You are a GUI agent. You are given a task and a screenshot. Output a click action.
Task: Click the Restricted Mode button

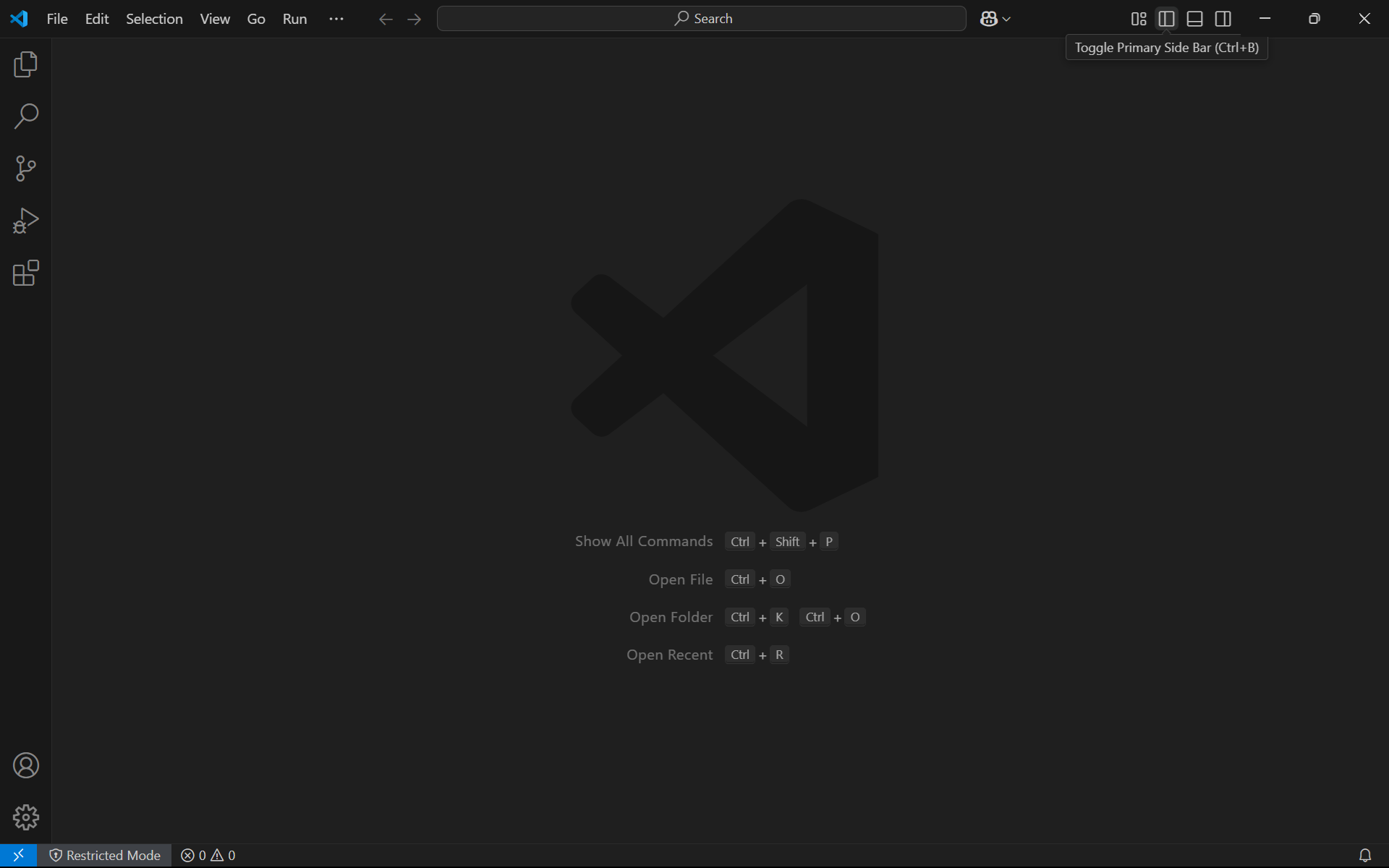(105, 855)
